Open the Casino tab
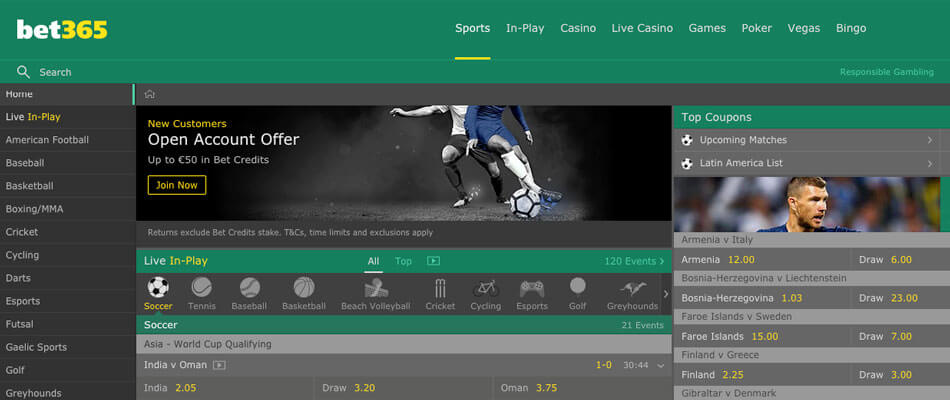The image size is (950, 400). pyautogui.click(x=578, y=28)
